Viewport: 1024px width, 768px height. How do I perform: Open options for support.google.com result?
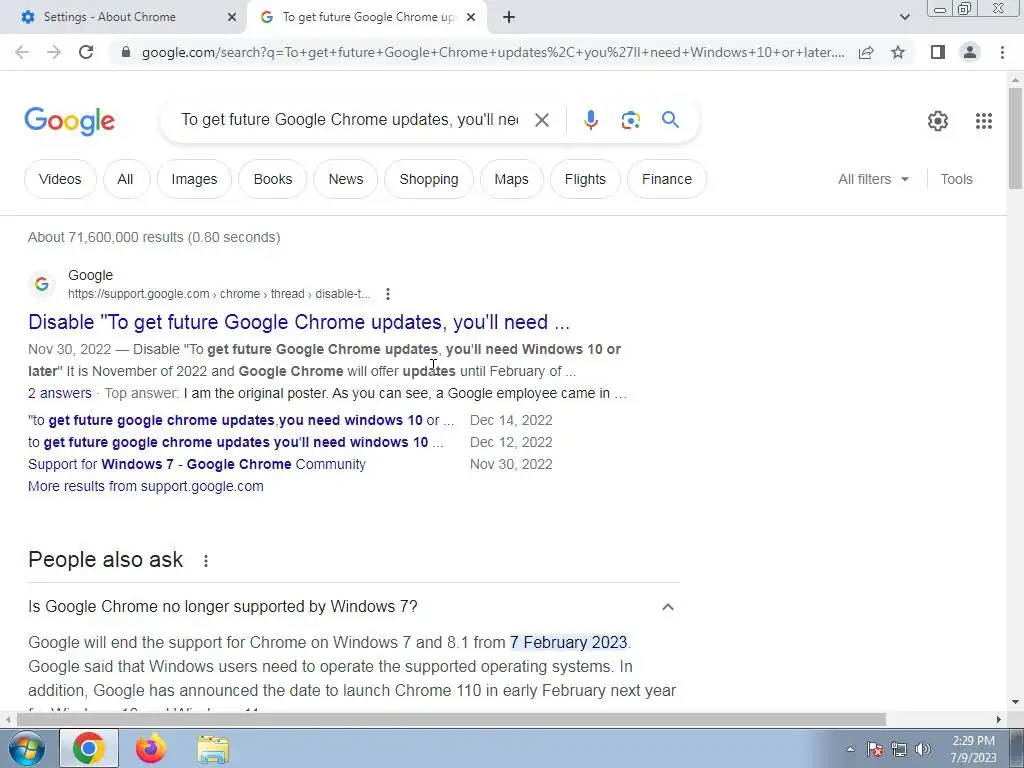click(x=388, y=294)
